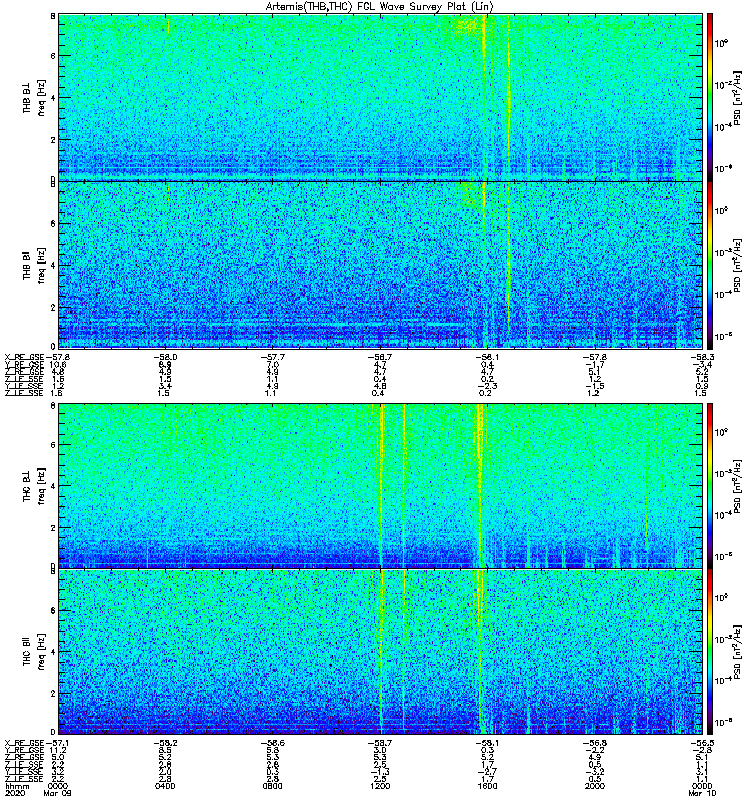Click the '0400' time tick label
This screenshot has width=750, height=800.
point(165,786)
